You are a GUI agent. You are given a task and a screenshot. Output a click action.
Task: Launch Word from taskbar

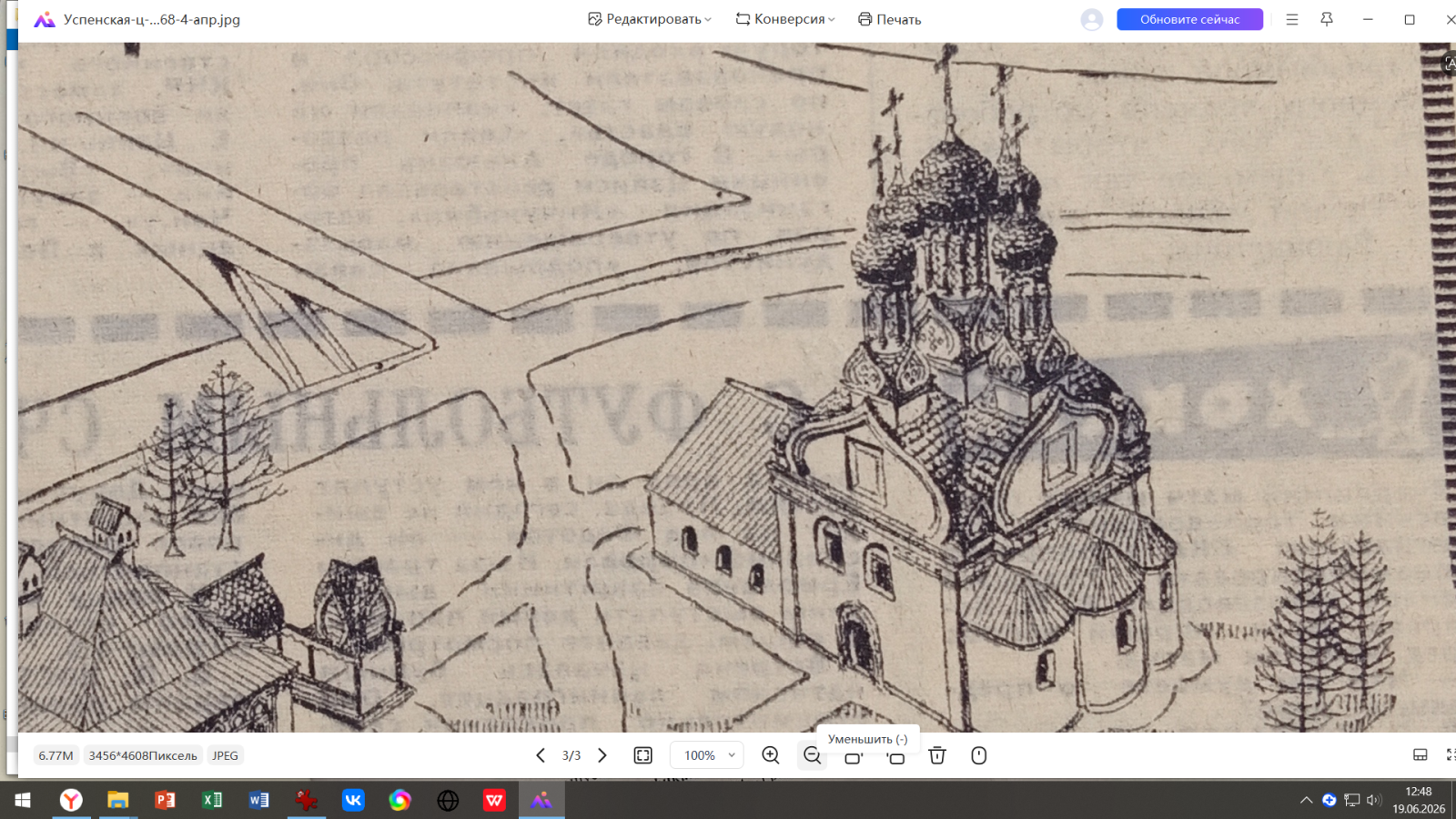(259, 800)
